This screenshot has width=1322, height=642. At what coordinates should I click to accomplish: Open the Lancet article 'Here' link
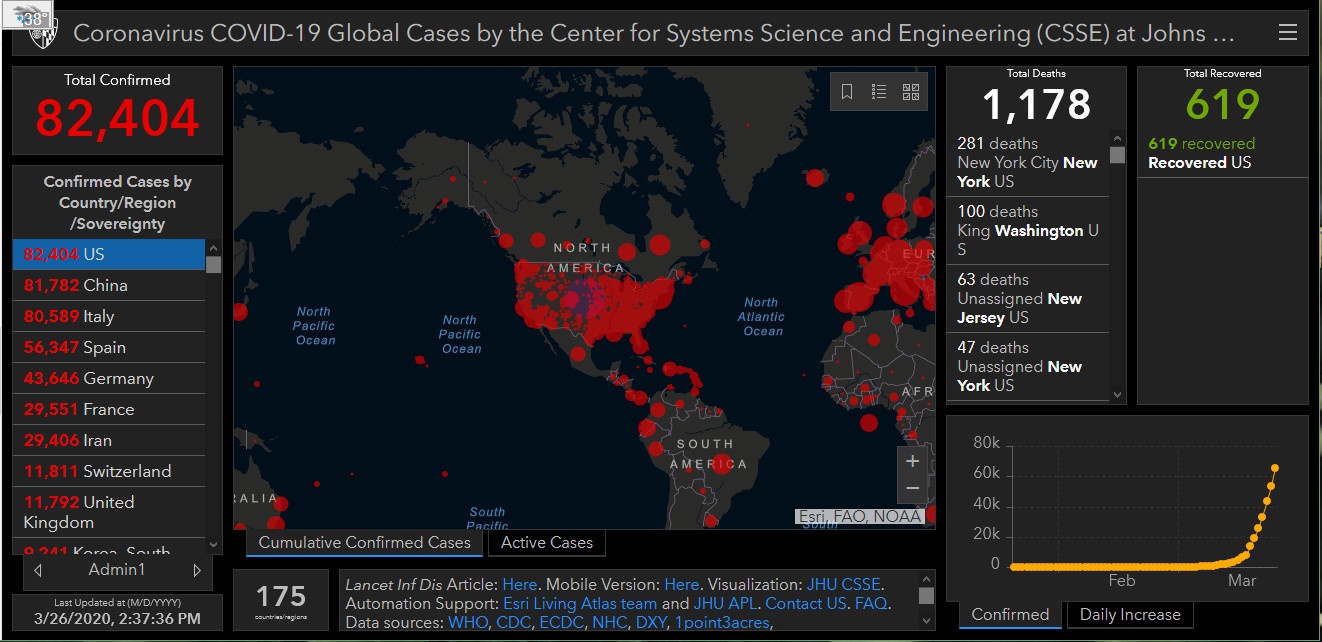click(520, 584)
